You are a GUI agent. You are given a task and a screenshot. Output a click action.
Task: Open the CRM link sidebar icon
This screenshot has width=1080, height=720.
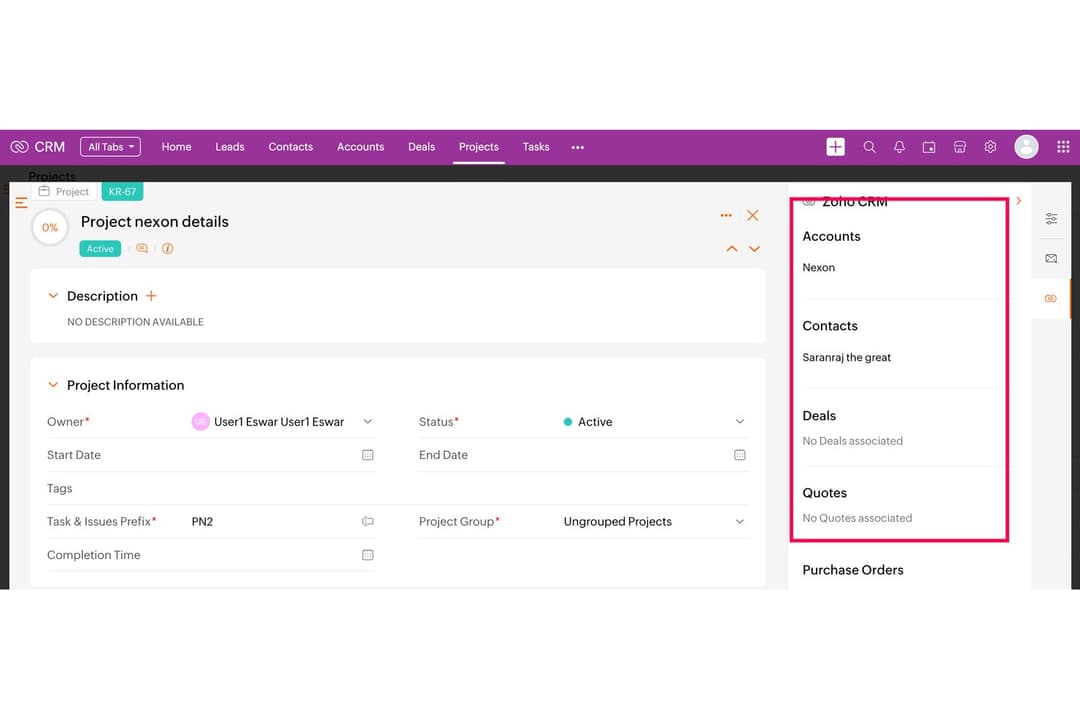pos(1050,298)
